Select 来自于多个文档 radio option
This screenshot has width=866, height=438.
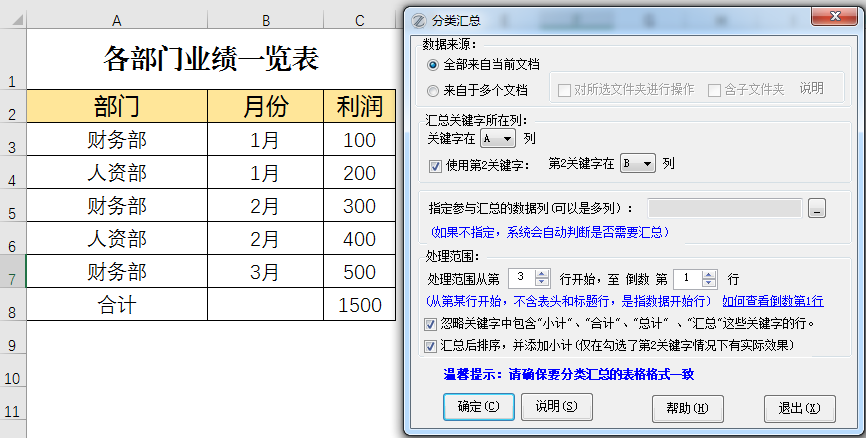pyautogui.click(x=433, y=90)
